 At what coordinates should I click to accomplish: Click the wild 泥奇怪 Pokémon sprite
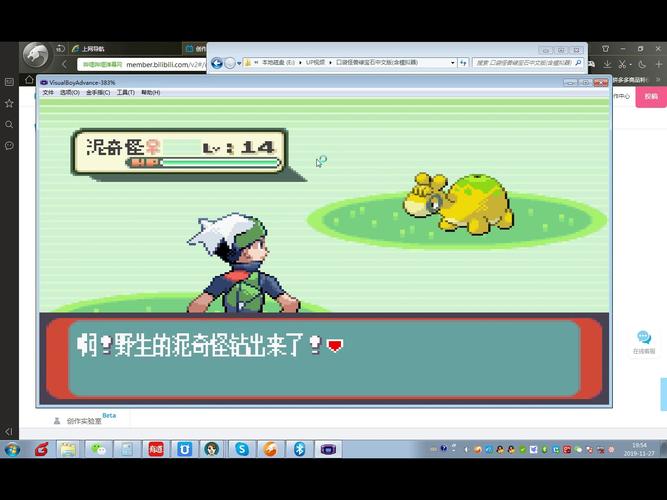pyautogui.click(x=458, y=203)
